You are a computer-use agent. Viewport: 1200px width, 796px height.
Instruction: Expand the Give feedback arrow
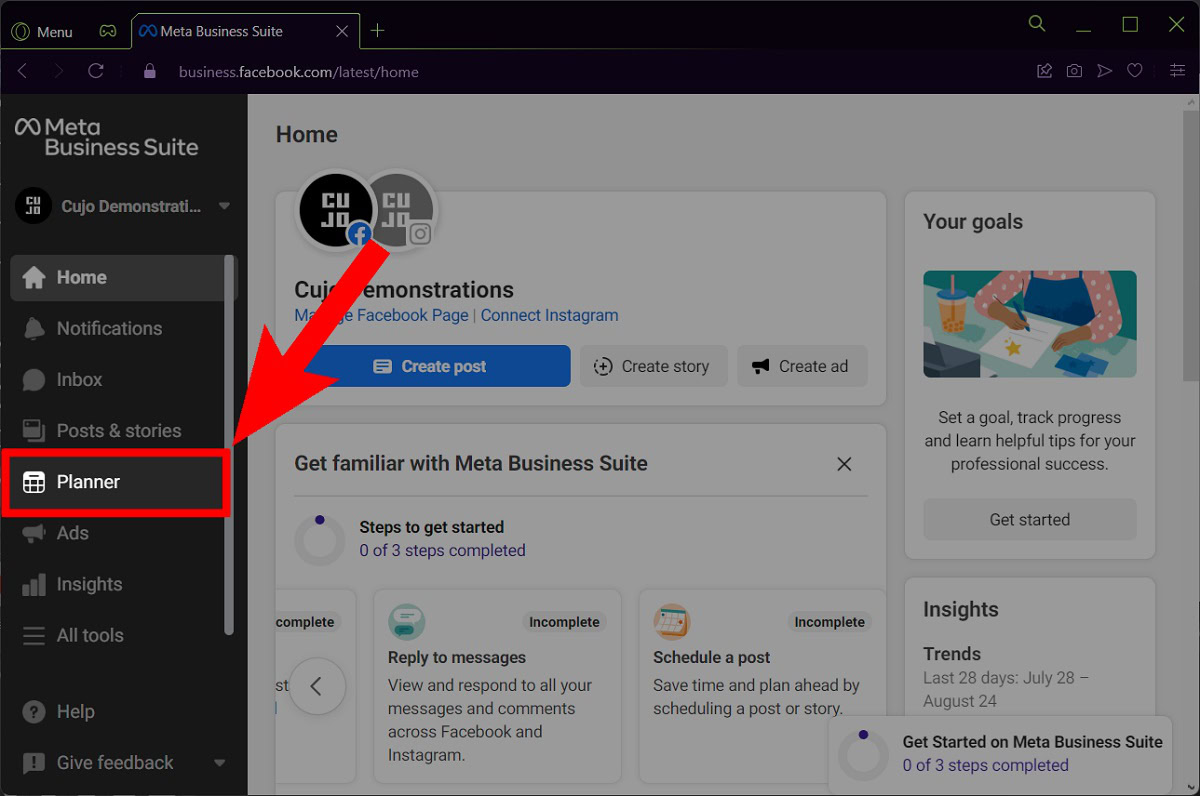coord(220,763)
